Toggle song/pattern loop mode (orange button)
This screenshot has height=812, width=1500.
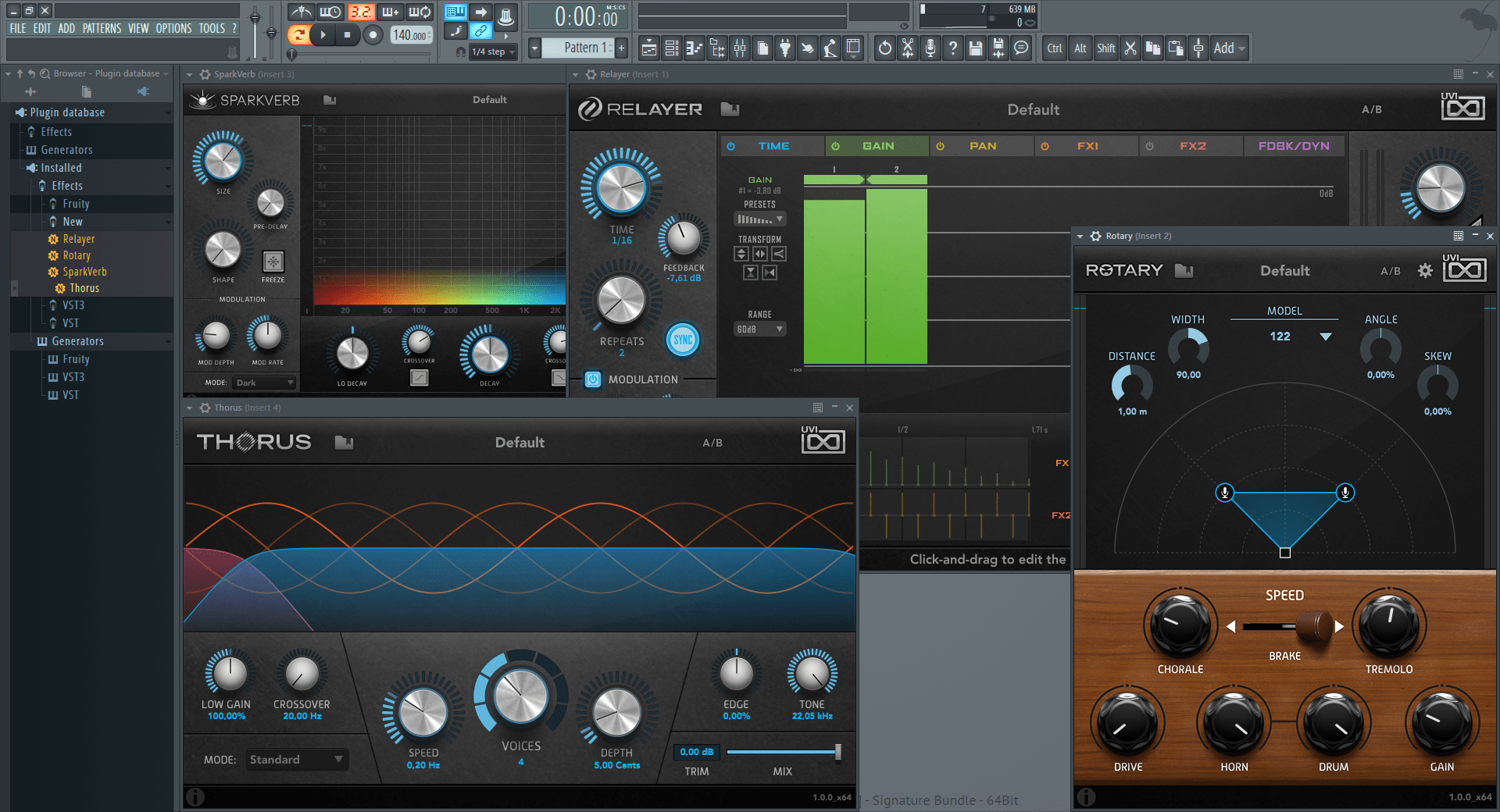298,34
